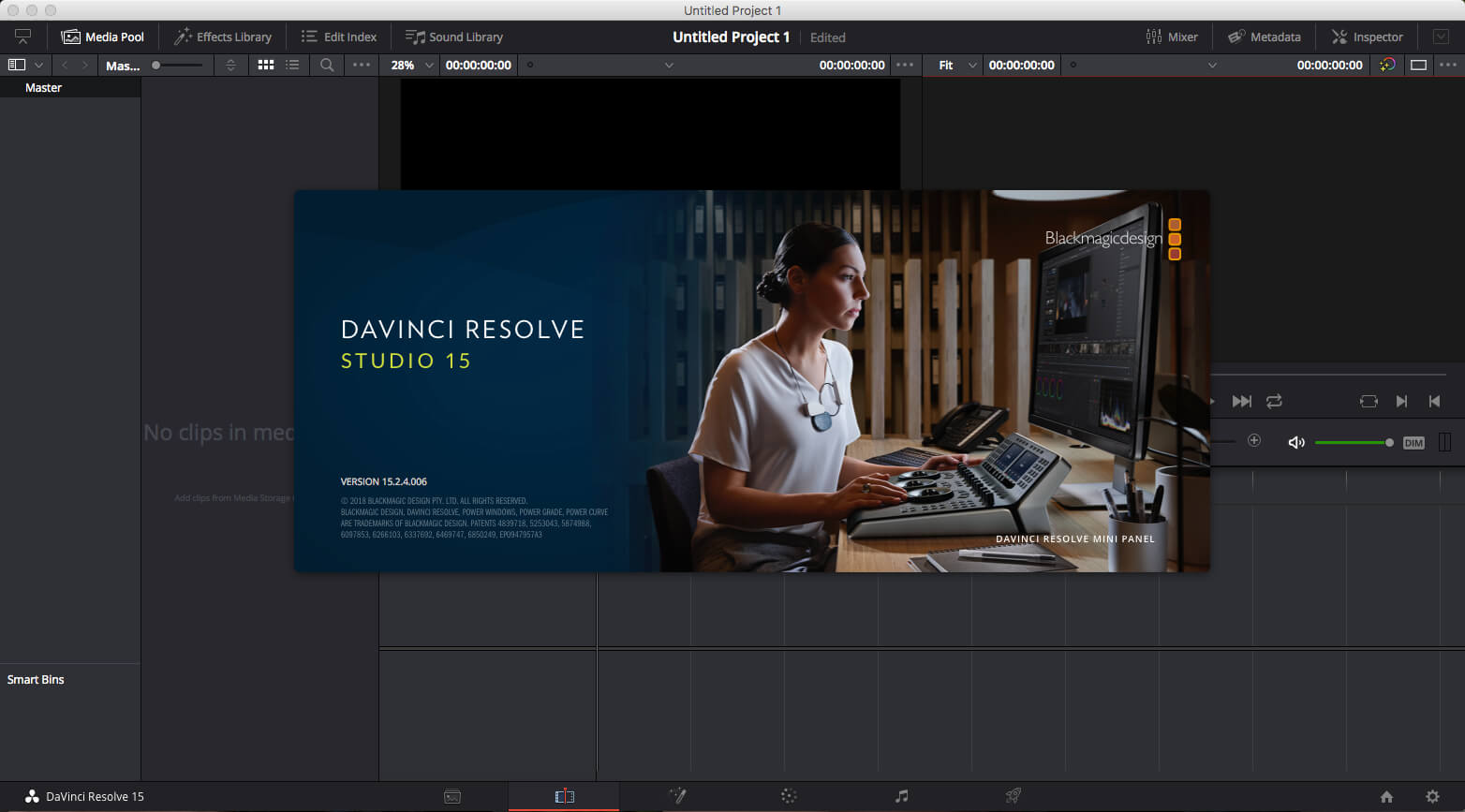This screenshot has height=812, width=1465.
Task: Open the media pool sort order control
Action: [231, 66]
